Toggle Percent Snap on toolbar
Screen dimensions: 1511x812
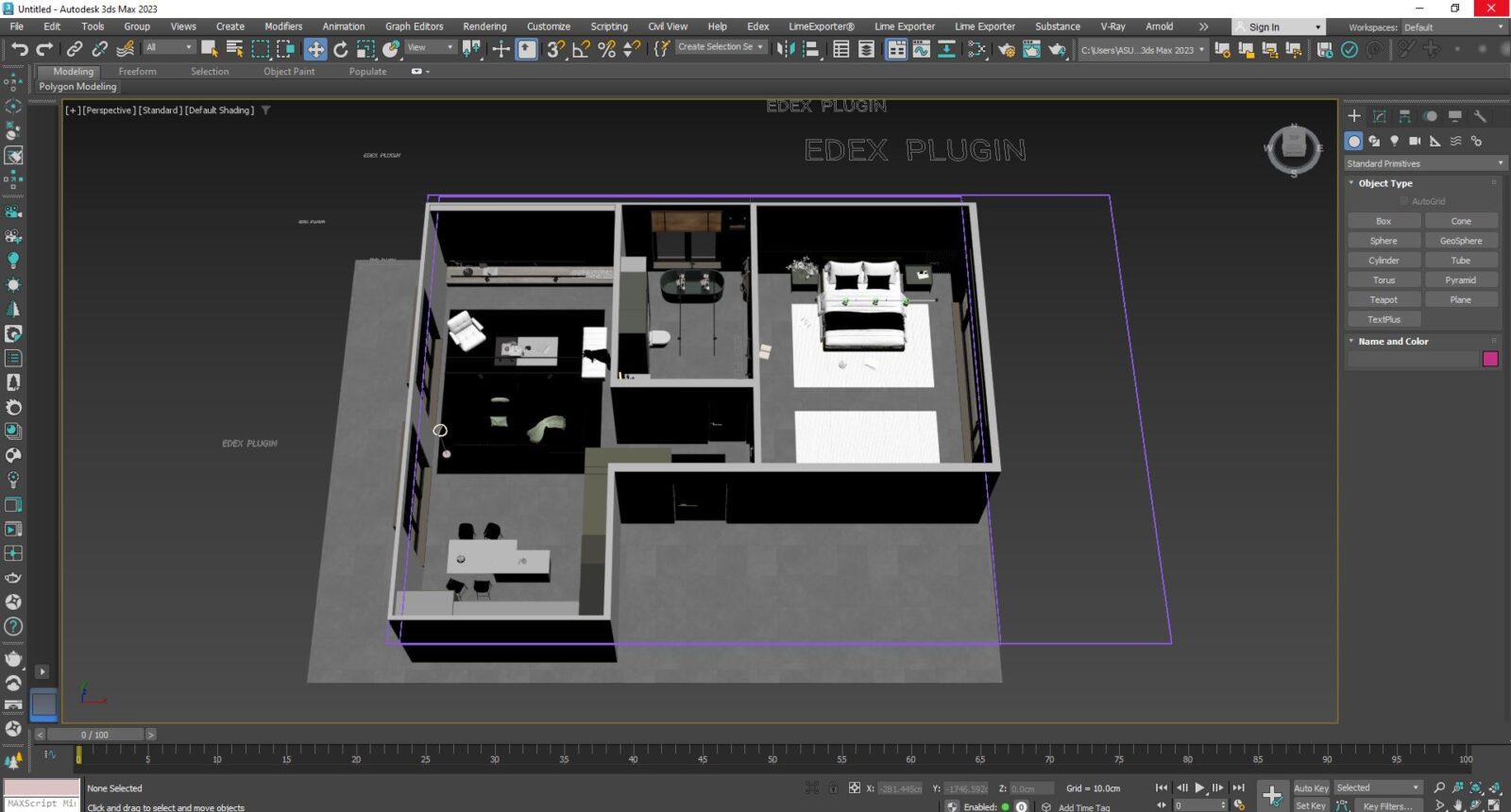click(607, 49)
